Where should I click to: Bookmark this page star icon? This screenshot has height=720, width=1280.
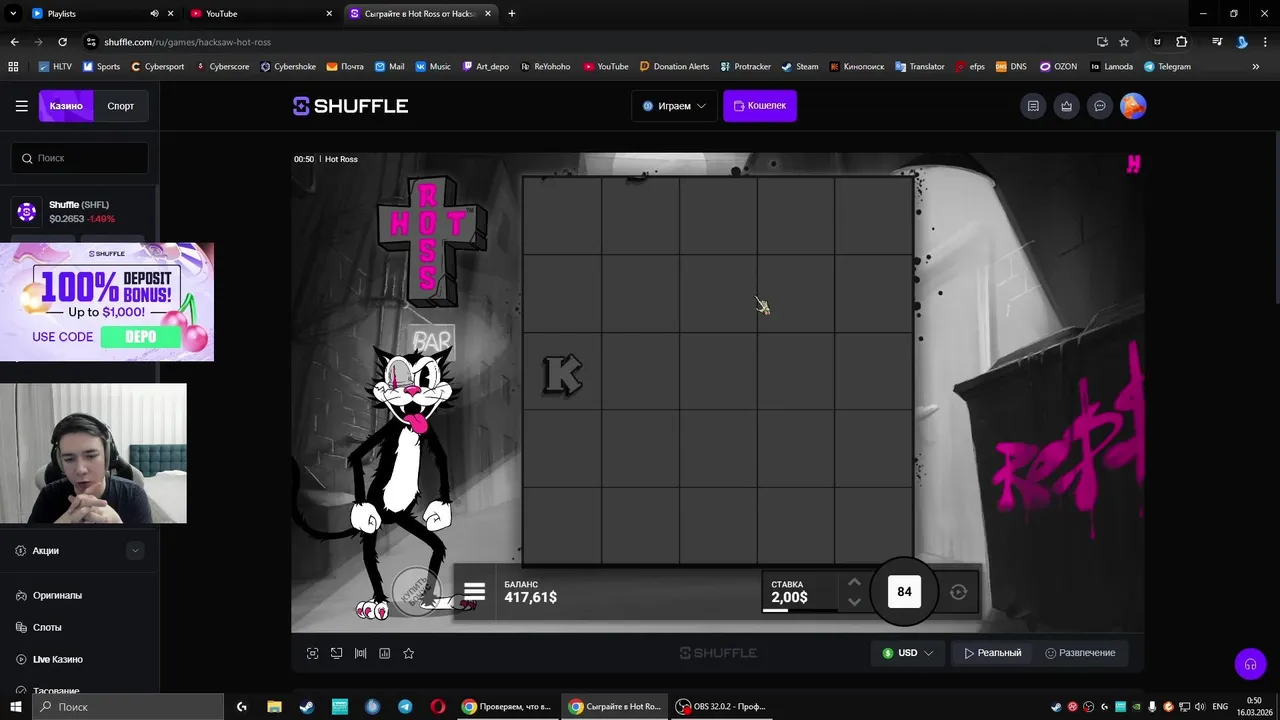pyautogui.click(x=1124, y=42)
